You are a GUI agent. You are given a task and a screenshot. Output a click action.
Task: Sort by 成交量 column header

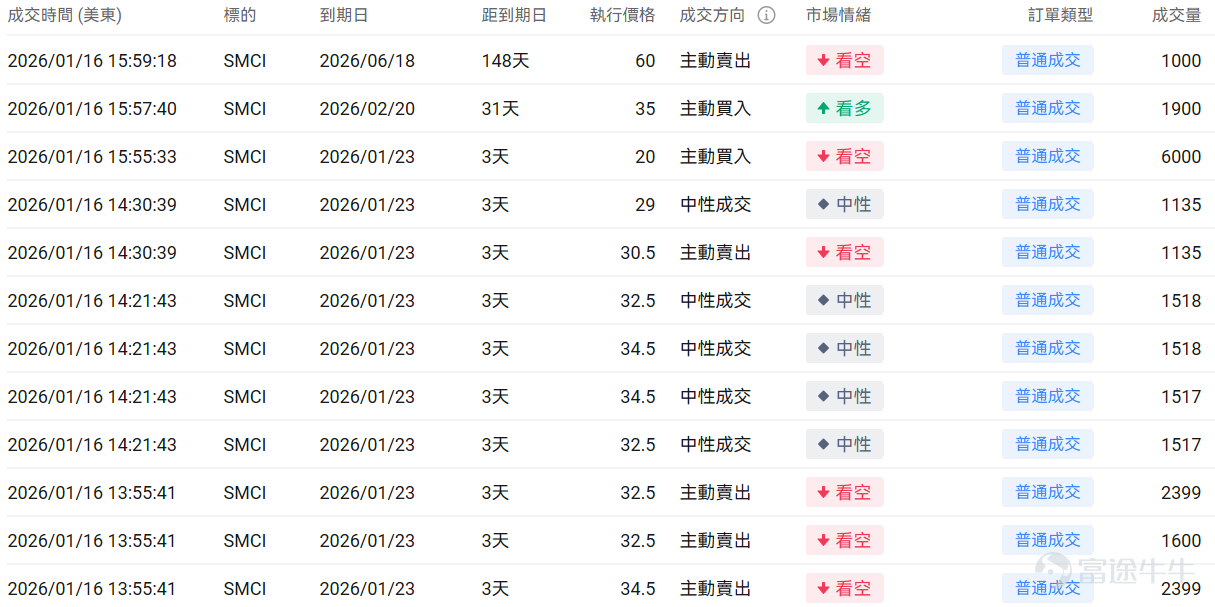pos(1177,15)
